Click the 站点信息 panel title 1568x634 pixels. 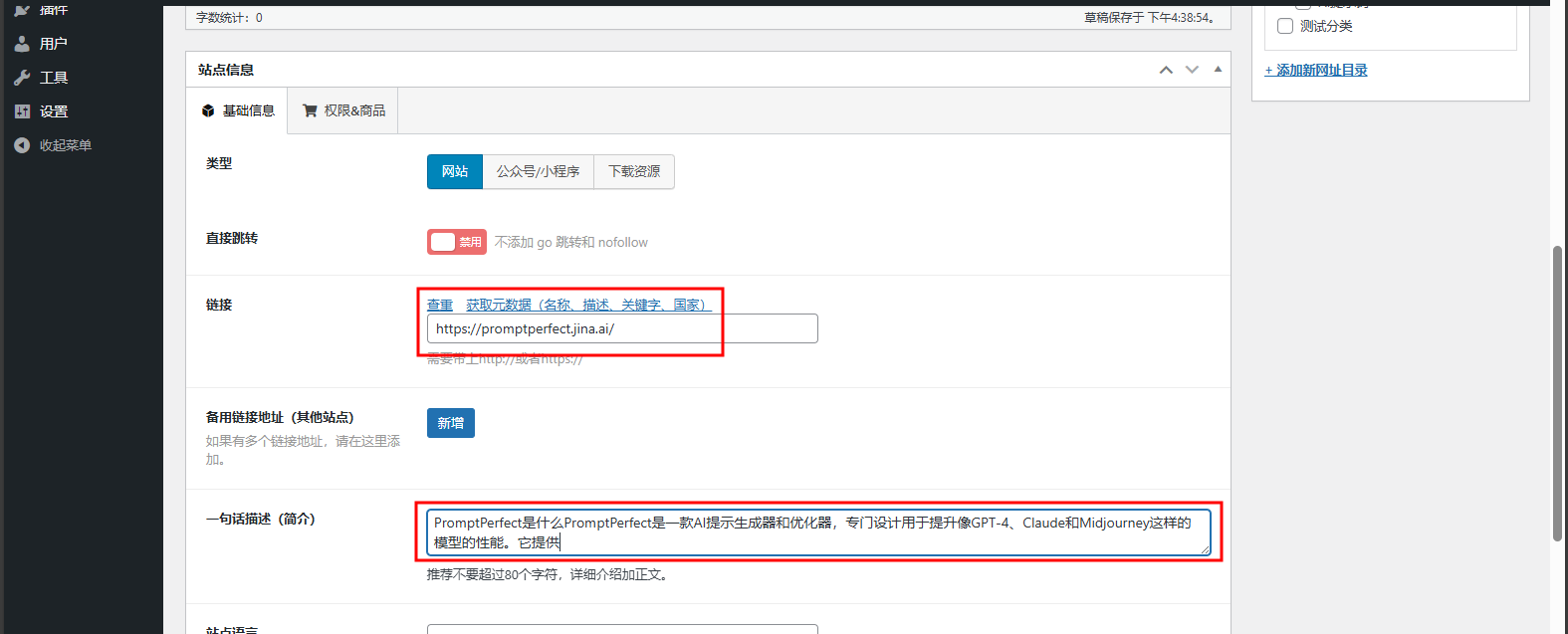click(226, 70)
